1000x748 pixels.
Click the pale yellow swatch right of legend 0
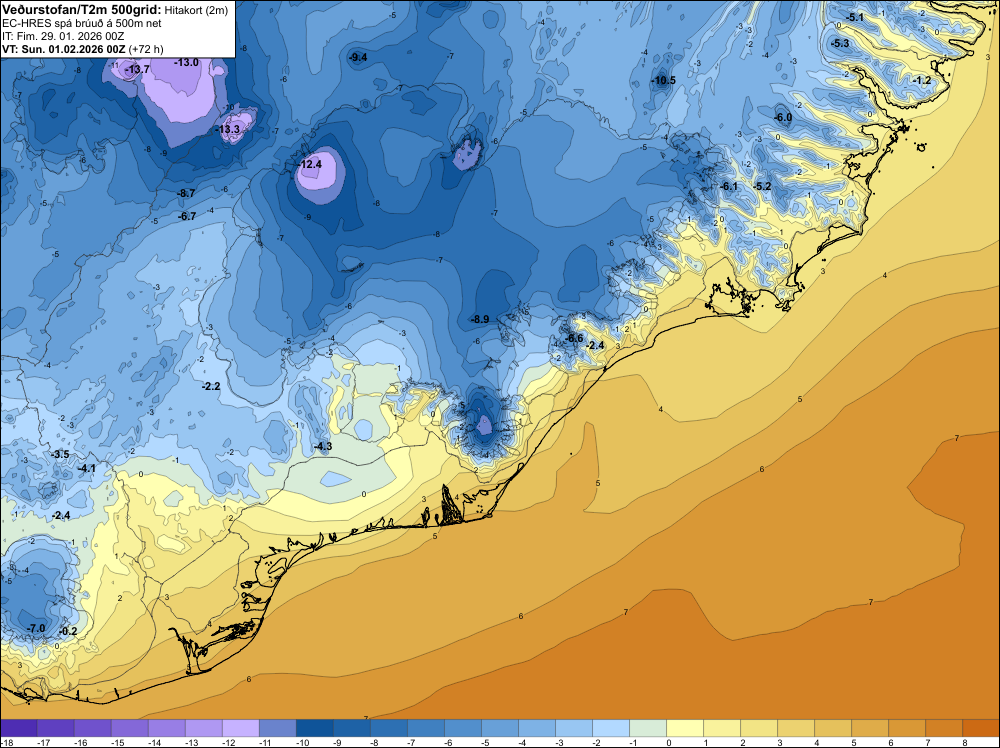click(685, 728)
